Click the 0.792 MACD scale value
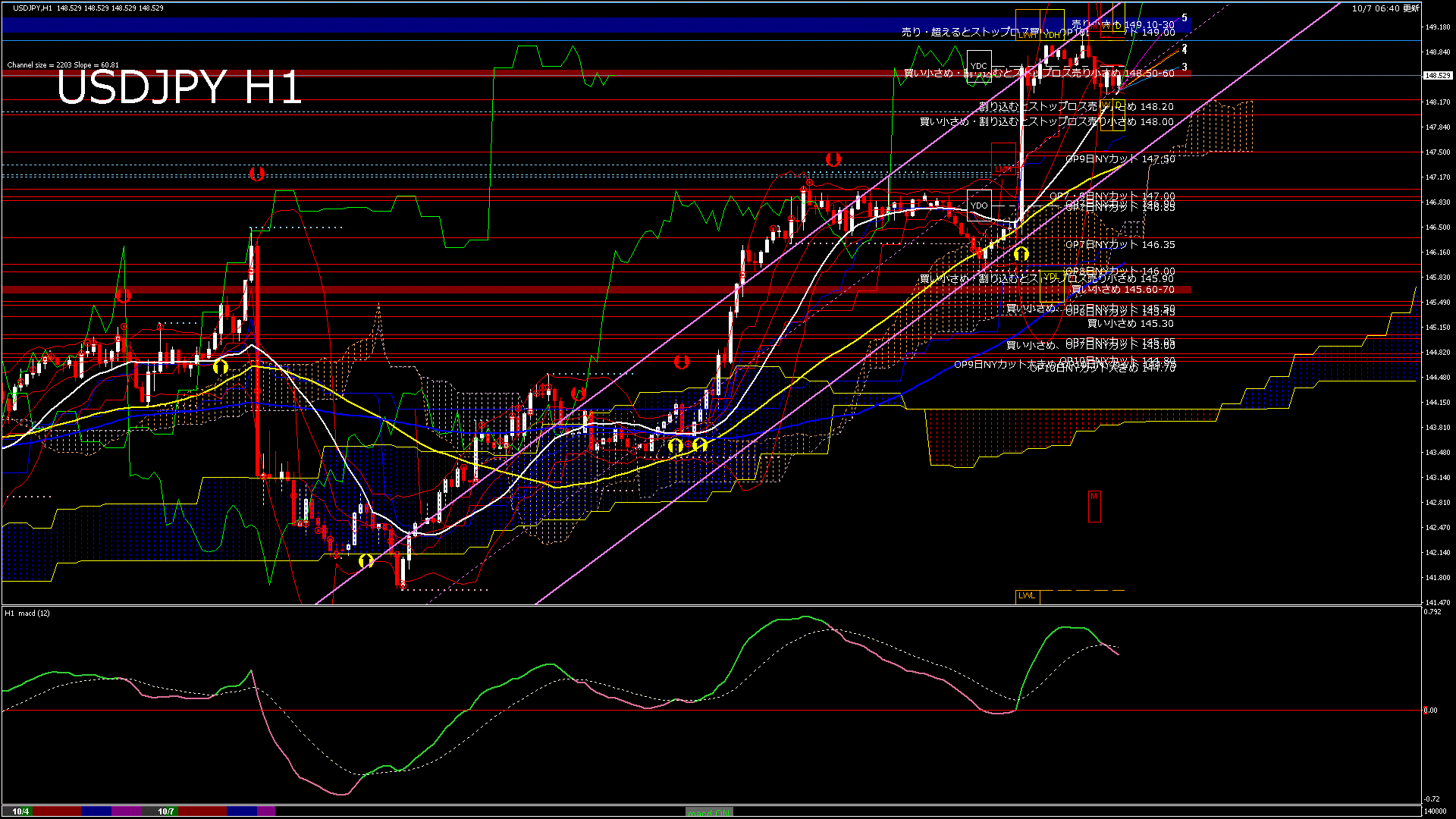 tap(1432, 611)
